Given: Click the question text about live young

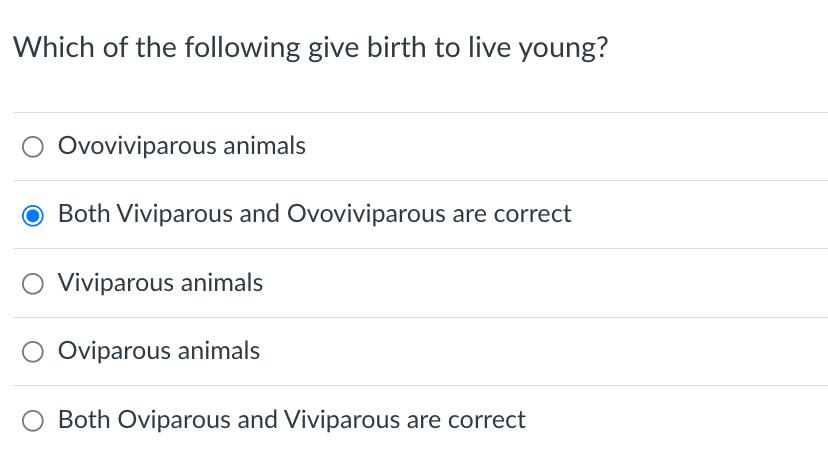Looking at the screenshot, I should [x=310, y=48].
